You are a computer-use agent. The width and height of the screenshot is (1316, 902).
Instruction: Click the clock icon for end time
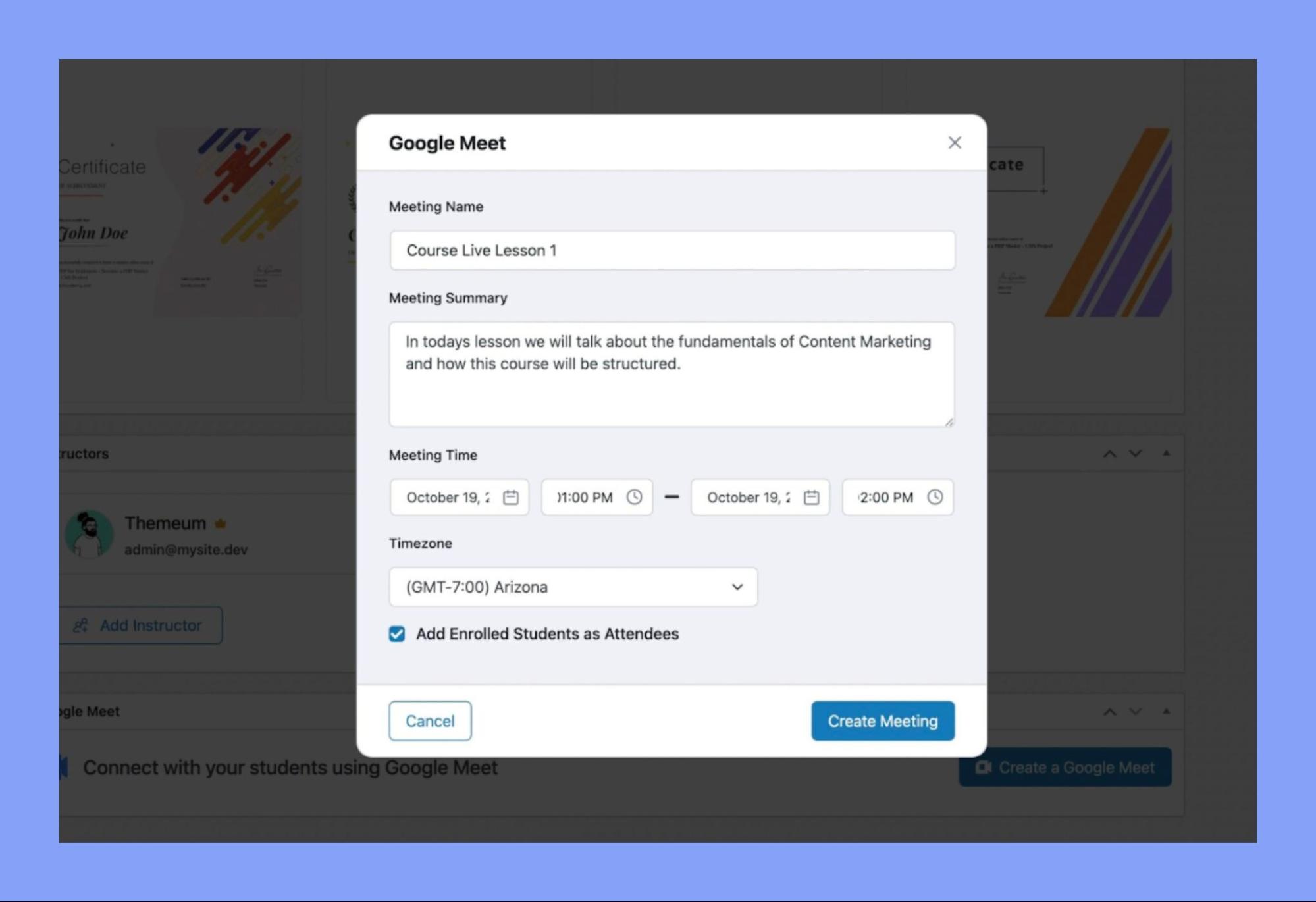[x=934, y=497]
